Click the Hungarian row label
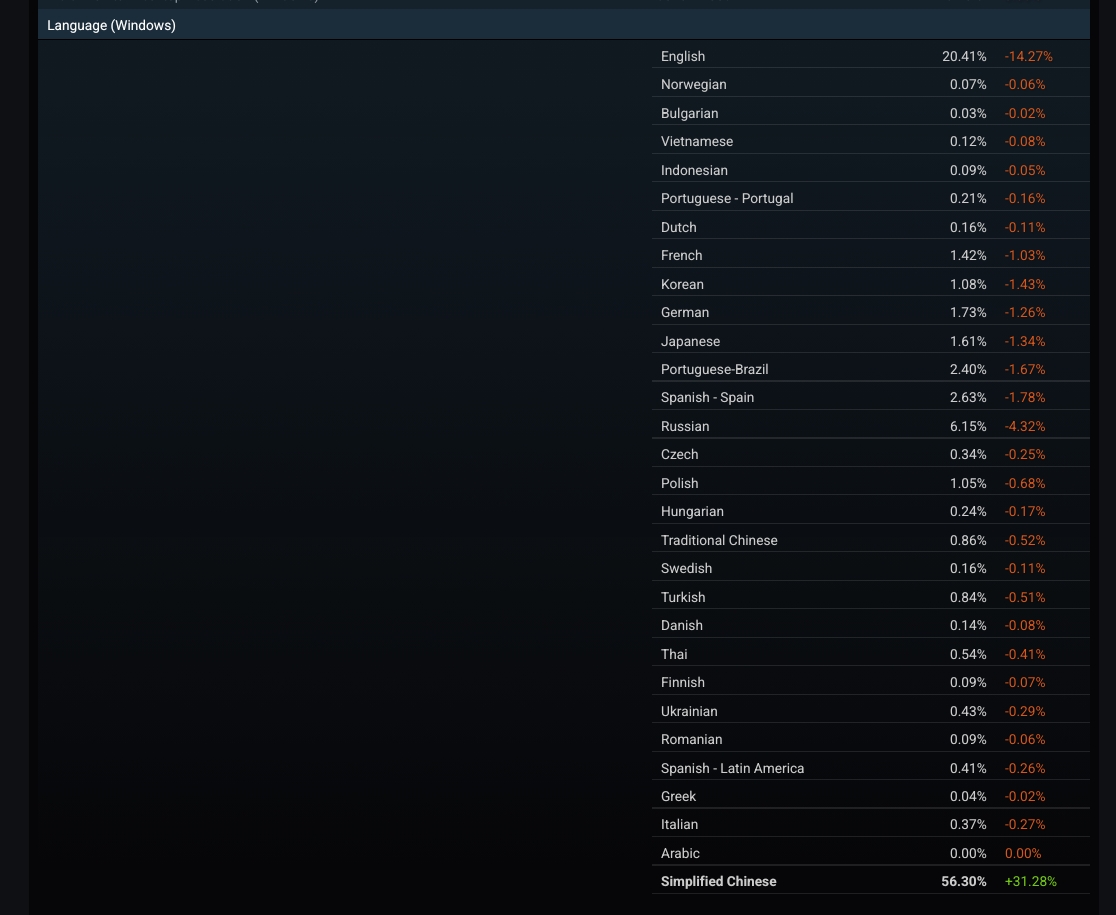Viewport: 1116px width, 915px height. point(692,512)
